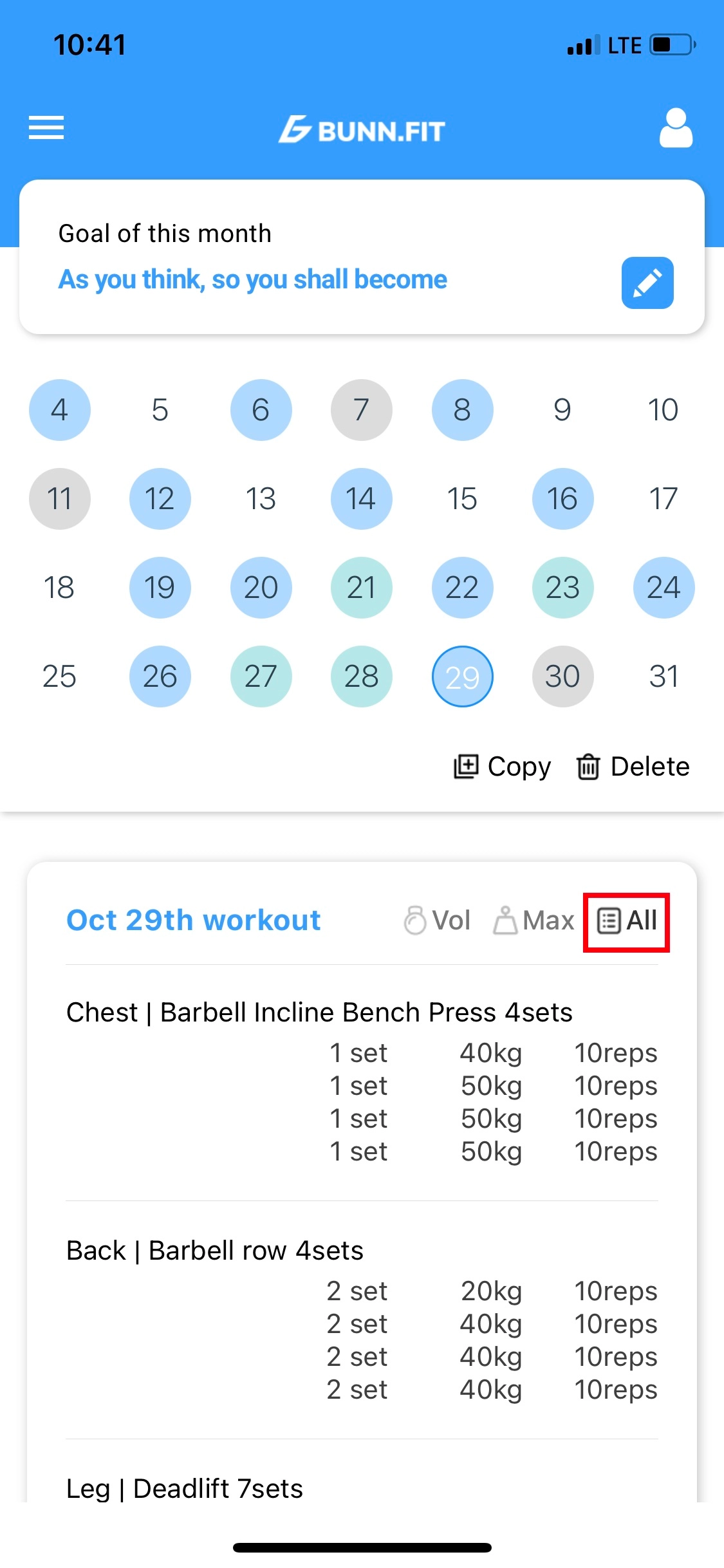The height and width of the screenshot is (1568, 724).
Task: Switch workout view to All
Action: click(627, 921)
